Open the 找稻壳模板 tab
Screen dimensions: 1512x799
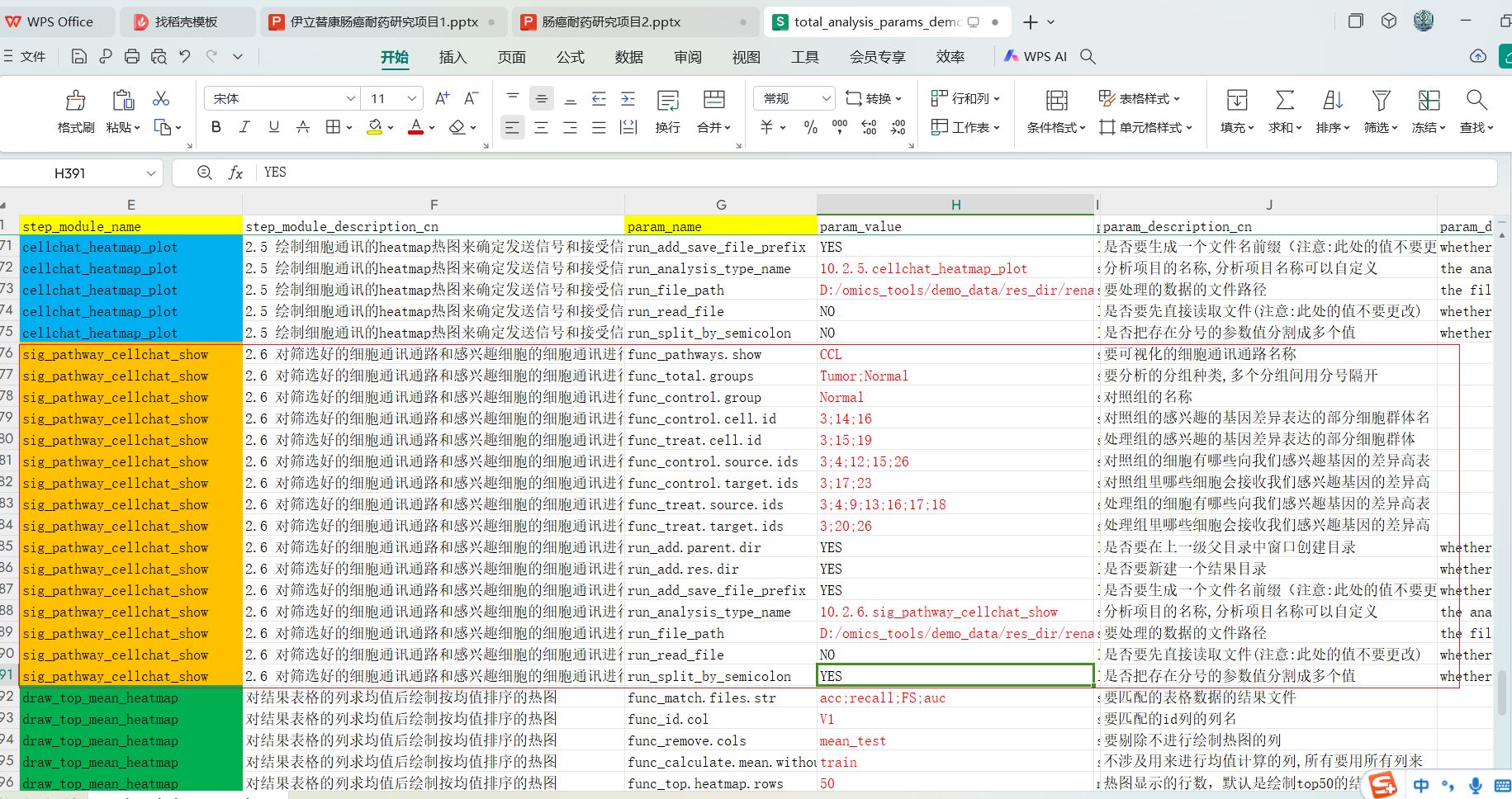(186, 22)
